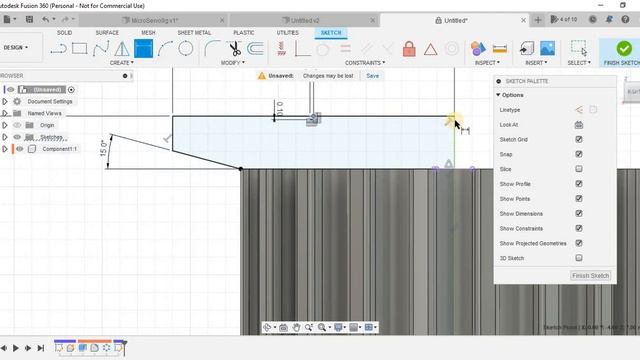Toggle visibility of Component1:1

(x=20, y=149)
